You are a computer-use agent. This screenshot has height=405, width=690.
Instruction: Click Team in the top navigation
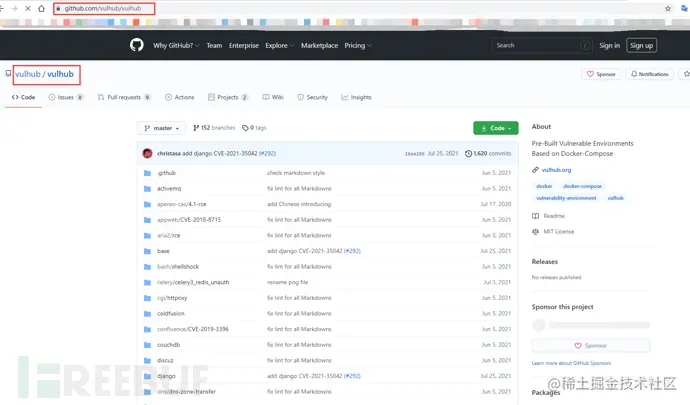[214, 45]
